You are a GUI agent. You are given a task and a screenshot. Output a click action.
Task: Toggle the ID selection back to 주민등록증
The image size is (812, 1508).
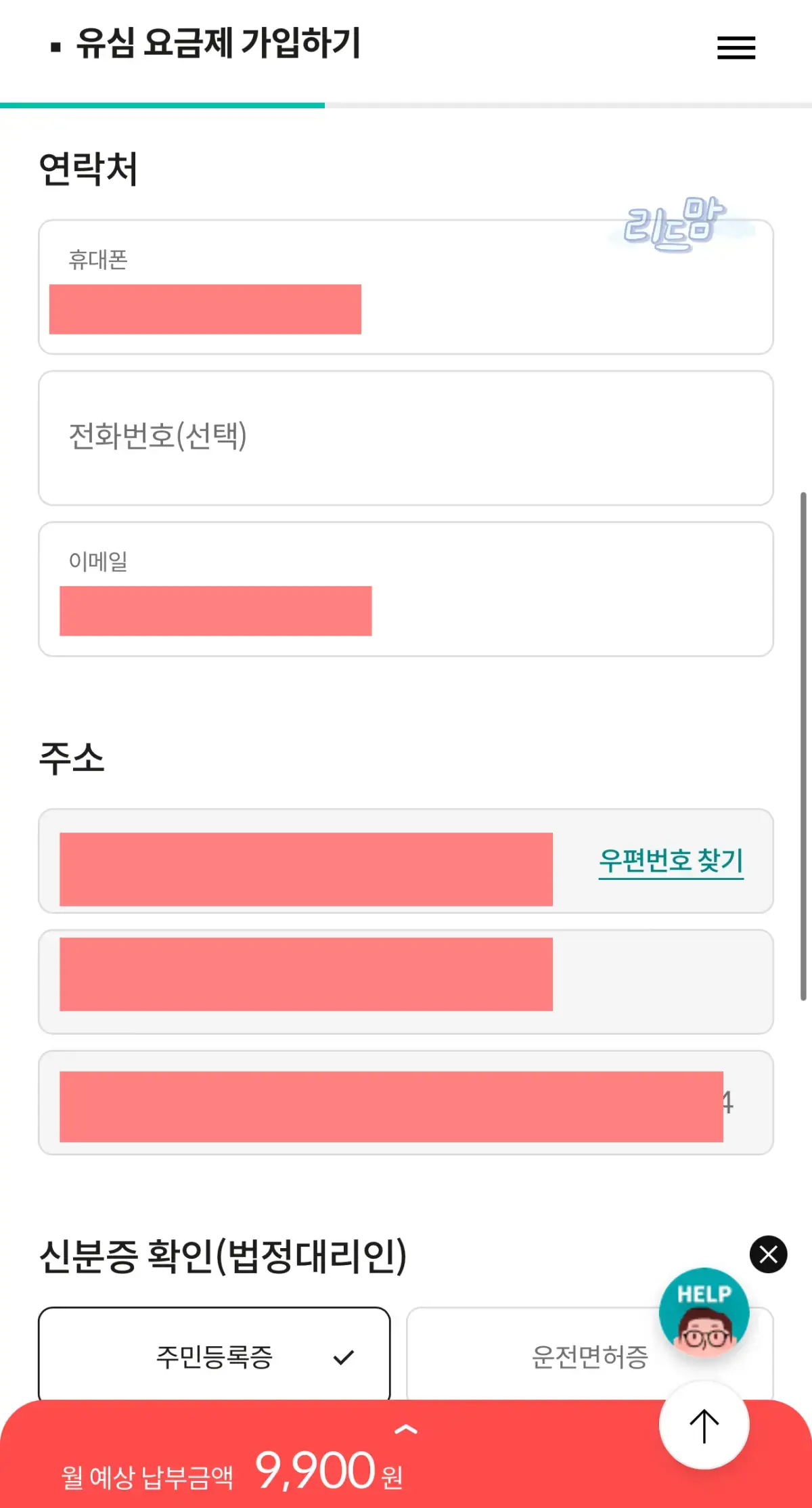pyautogui.click(x=215, y=1356)
